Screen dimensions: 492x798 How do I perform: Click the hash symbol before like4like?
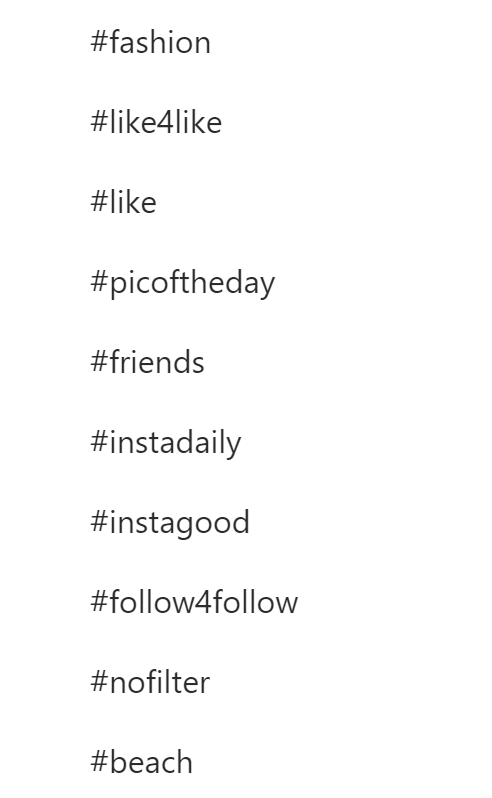(x=99, y=122)
